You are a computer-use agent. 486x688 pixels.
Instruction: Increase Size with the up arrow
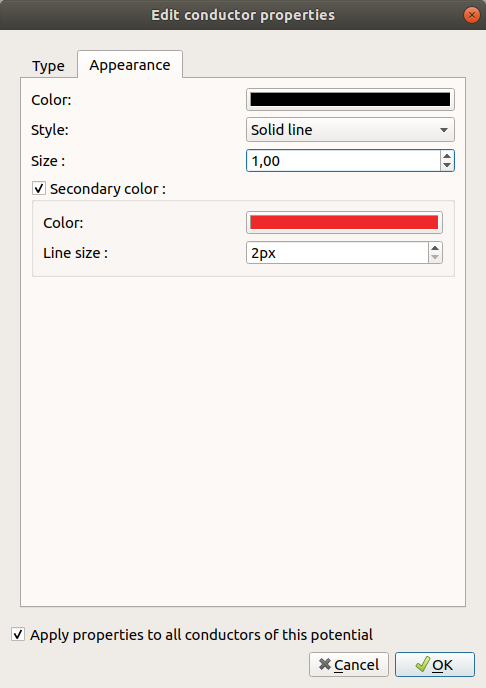[x=447, y=156]
